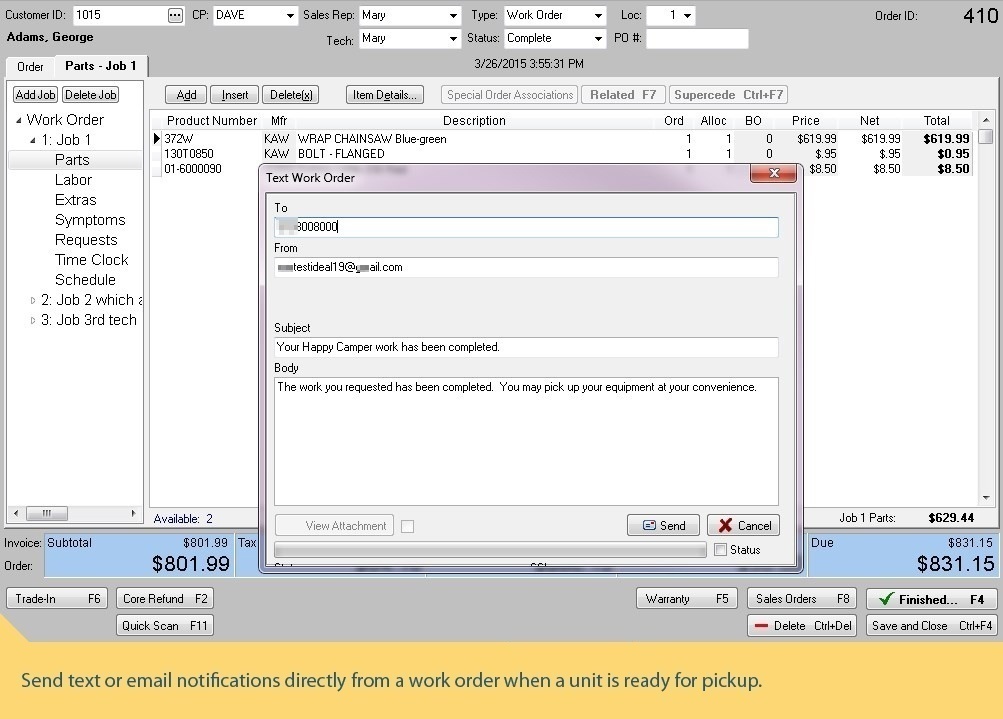Select Labor in the job tree
This screenshot has width=1003, height=719.
coord(73,180)
